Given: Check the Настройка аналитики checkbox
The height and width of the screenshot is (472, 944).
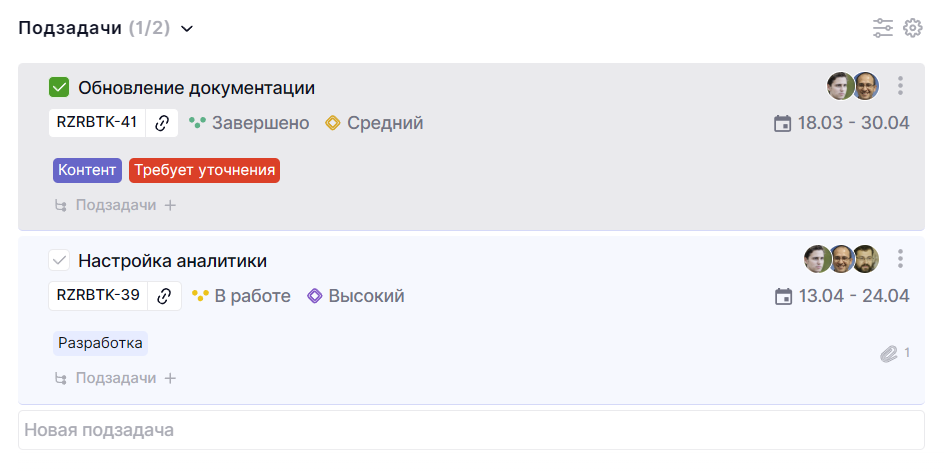Looking at the screenshot, I should pos(59,261).
